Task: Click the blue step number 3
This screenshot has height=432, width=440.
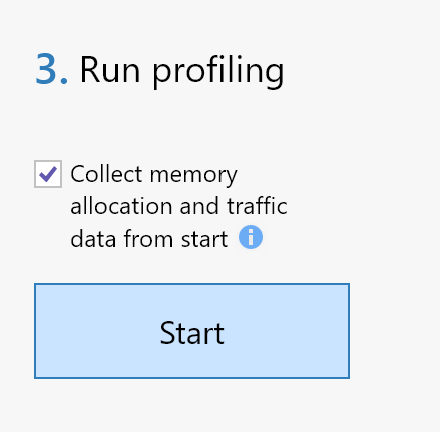Action: [x=51, y=69]
